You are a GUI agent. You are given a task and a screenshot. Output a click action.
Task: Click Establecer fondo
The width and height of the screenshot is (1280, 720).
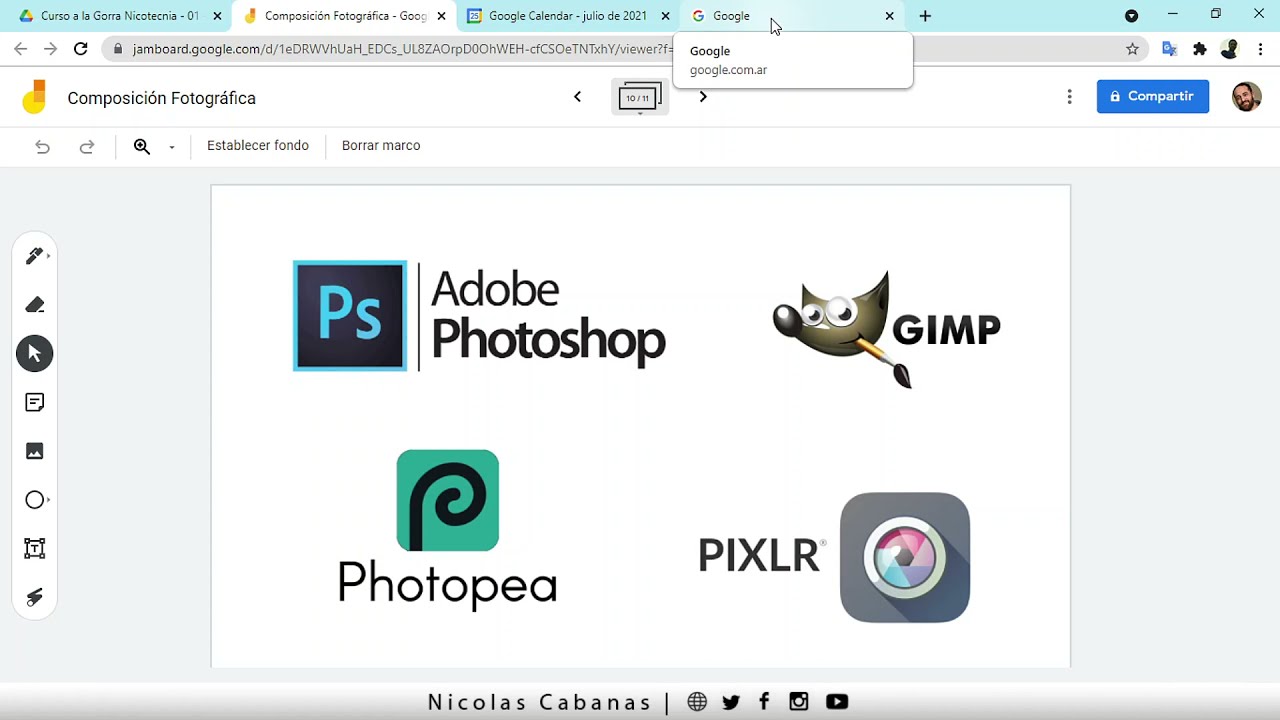[258, 146]
